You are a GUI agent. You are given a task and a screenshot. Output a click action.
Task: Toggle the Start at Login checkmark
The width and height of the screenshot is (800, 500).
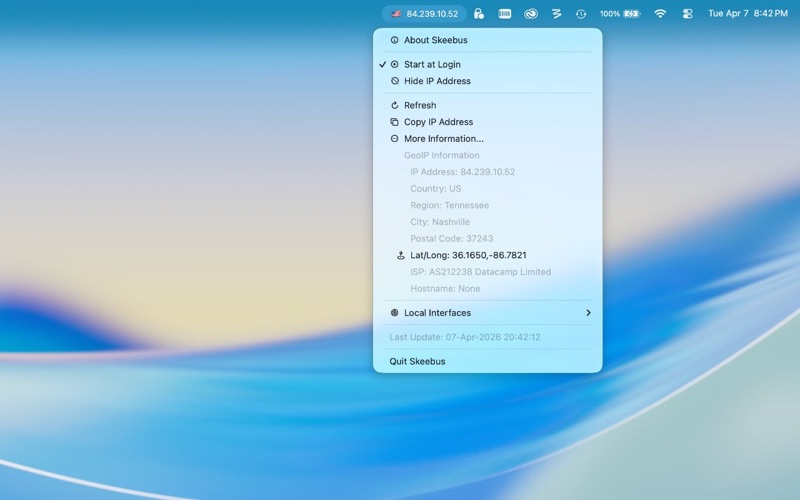(x=383, y=64)
